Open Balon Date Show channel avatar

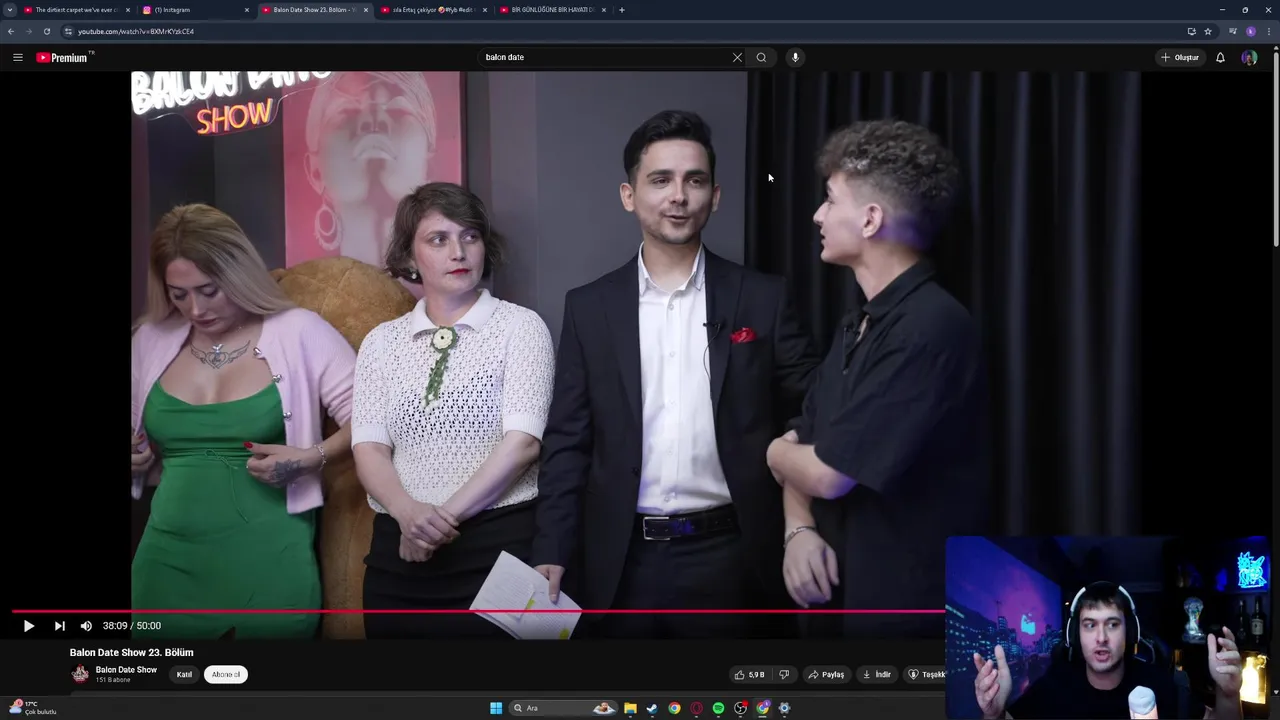[80, 674]
